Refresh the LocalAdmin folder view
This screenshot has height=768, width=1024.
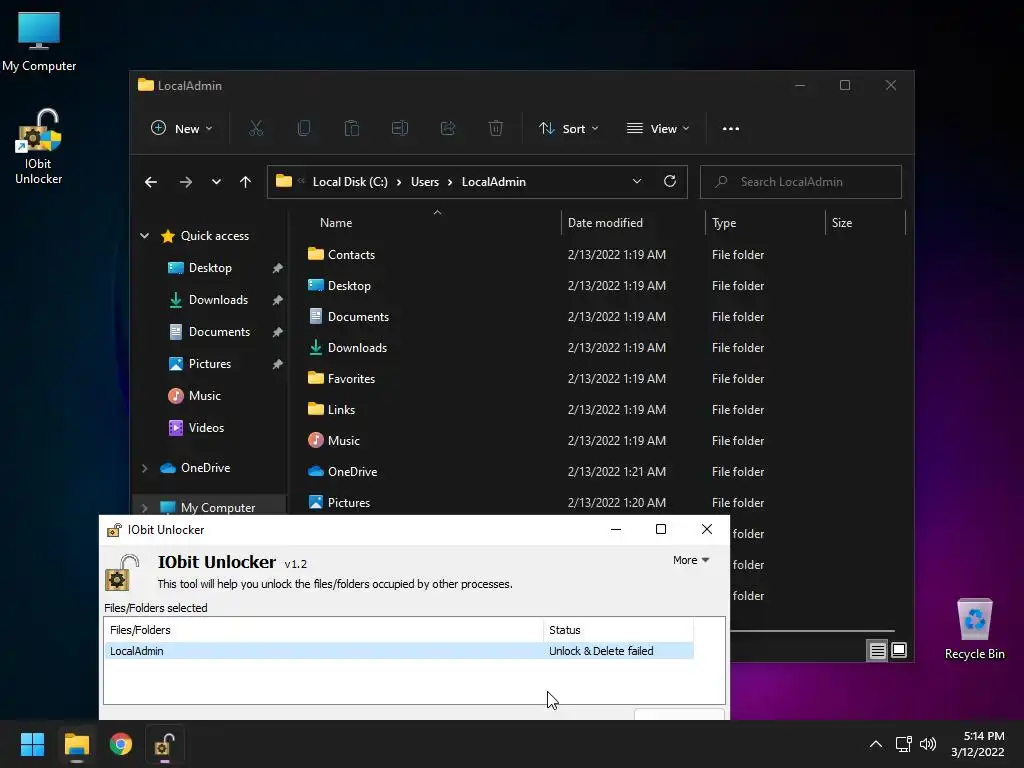tap(669, 182)
